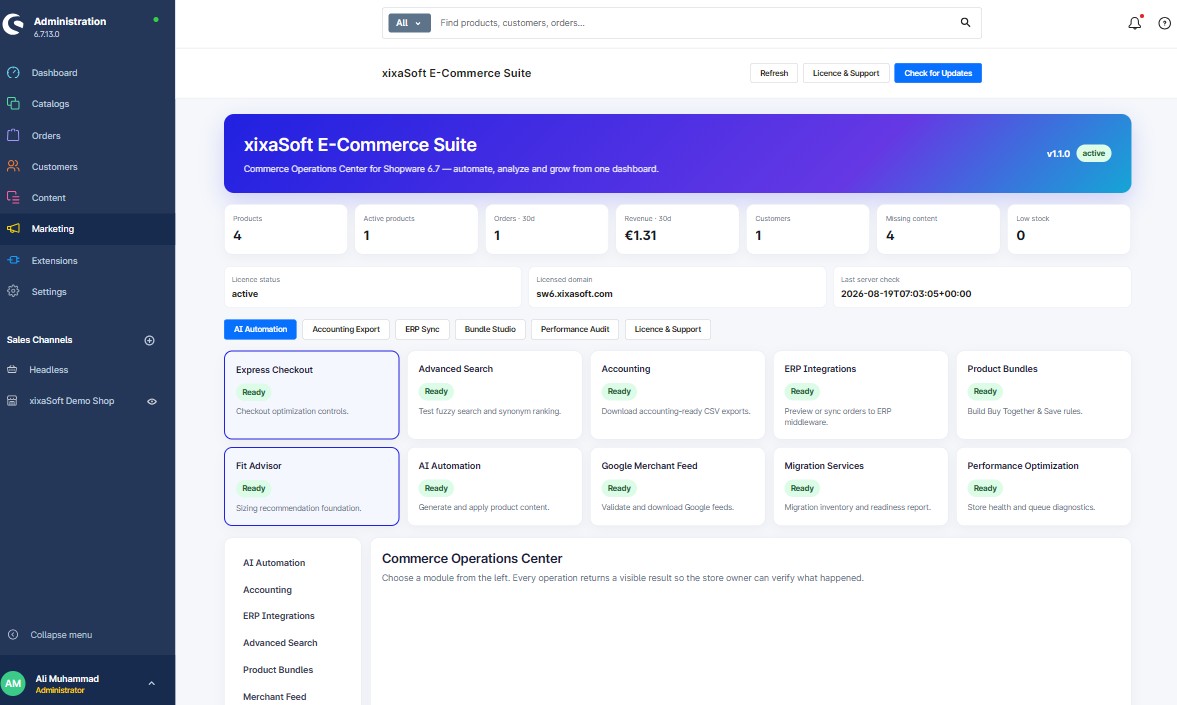
Task: Add a sales channel with plus icon
Action: coord(149,340)
